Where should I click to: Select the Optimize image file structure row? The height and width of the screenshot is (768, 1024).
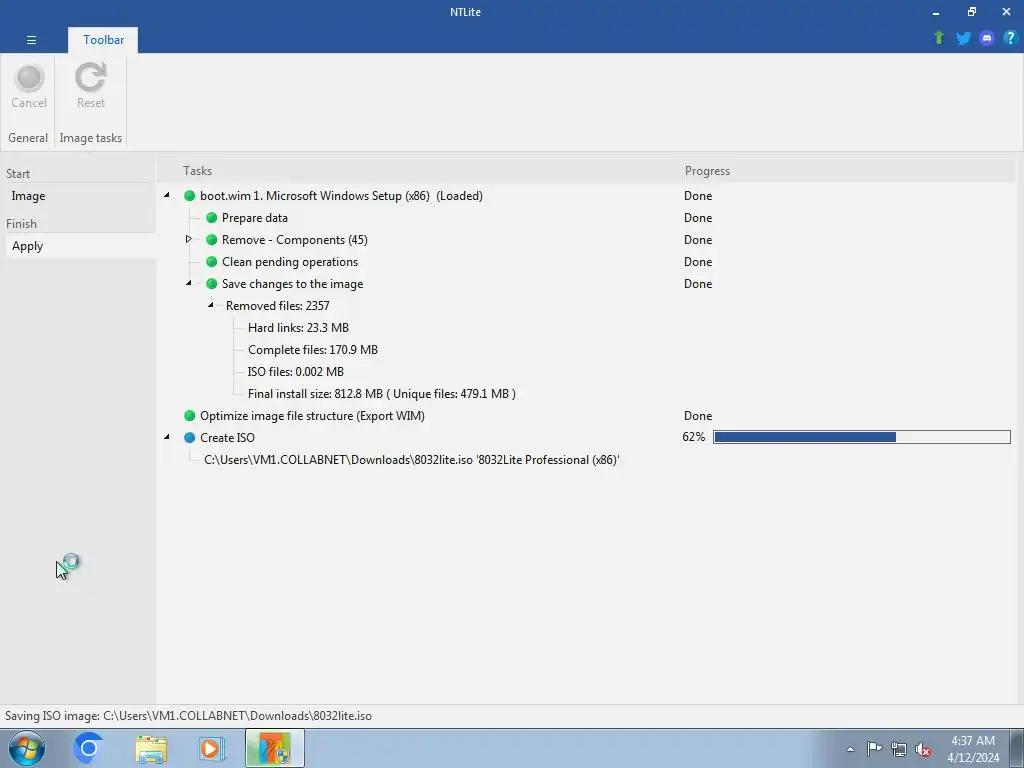(x=312, y=416)
